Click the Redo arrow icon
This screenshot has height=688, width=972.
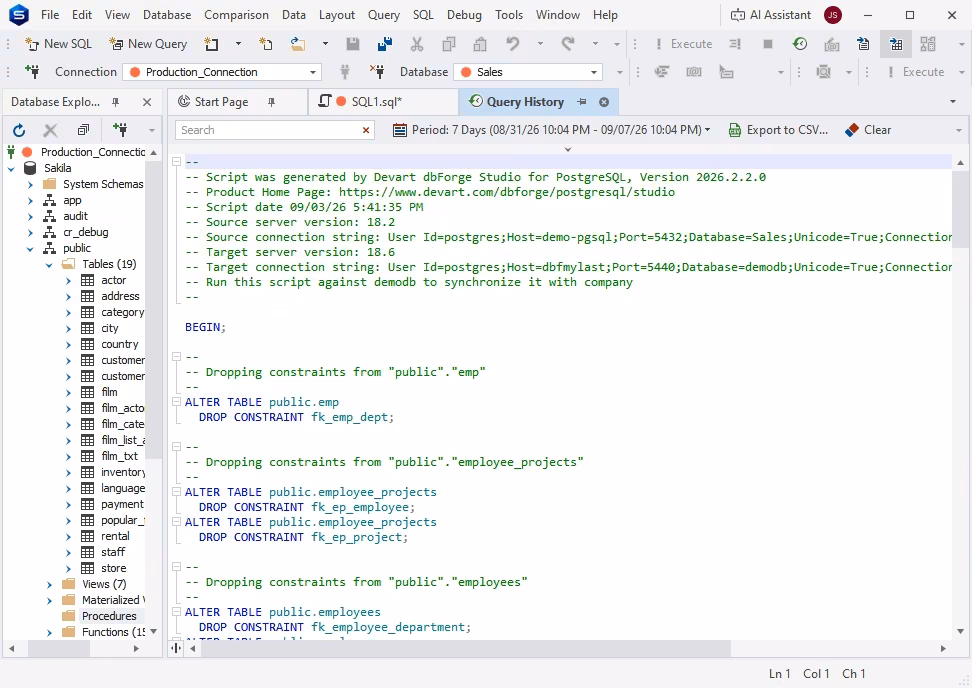568,44
